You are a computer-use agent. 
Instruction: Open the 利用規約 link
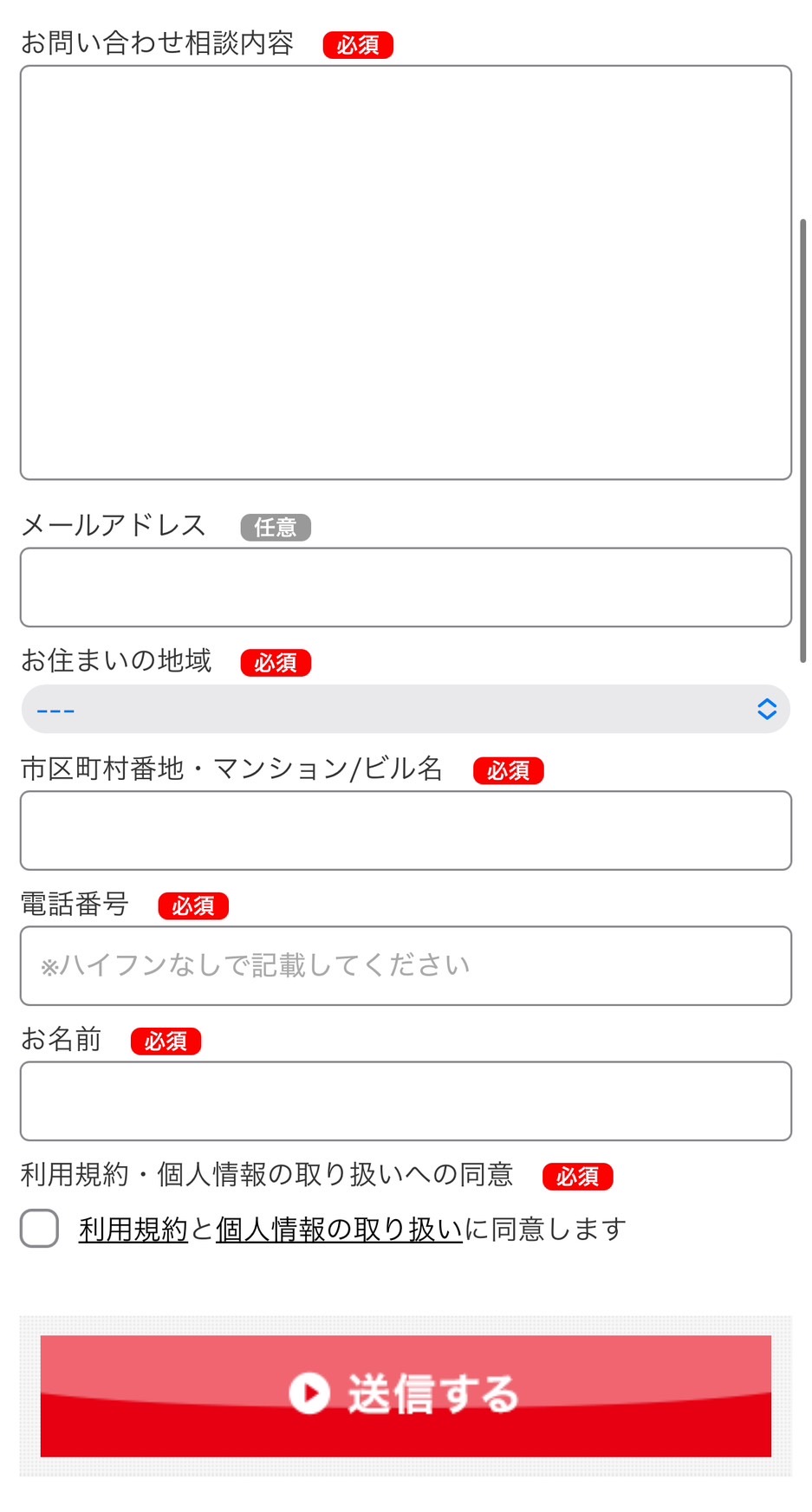pos(133,1229)
